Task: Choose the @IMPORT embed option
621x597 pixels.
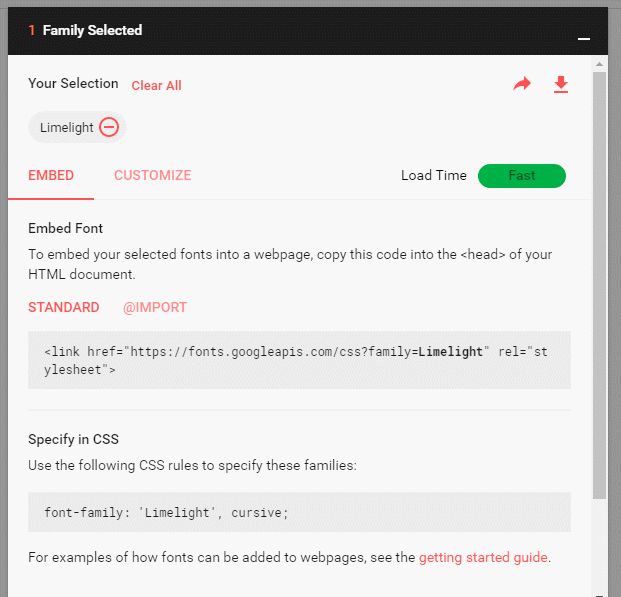Action: (155, 307)
